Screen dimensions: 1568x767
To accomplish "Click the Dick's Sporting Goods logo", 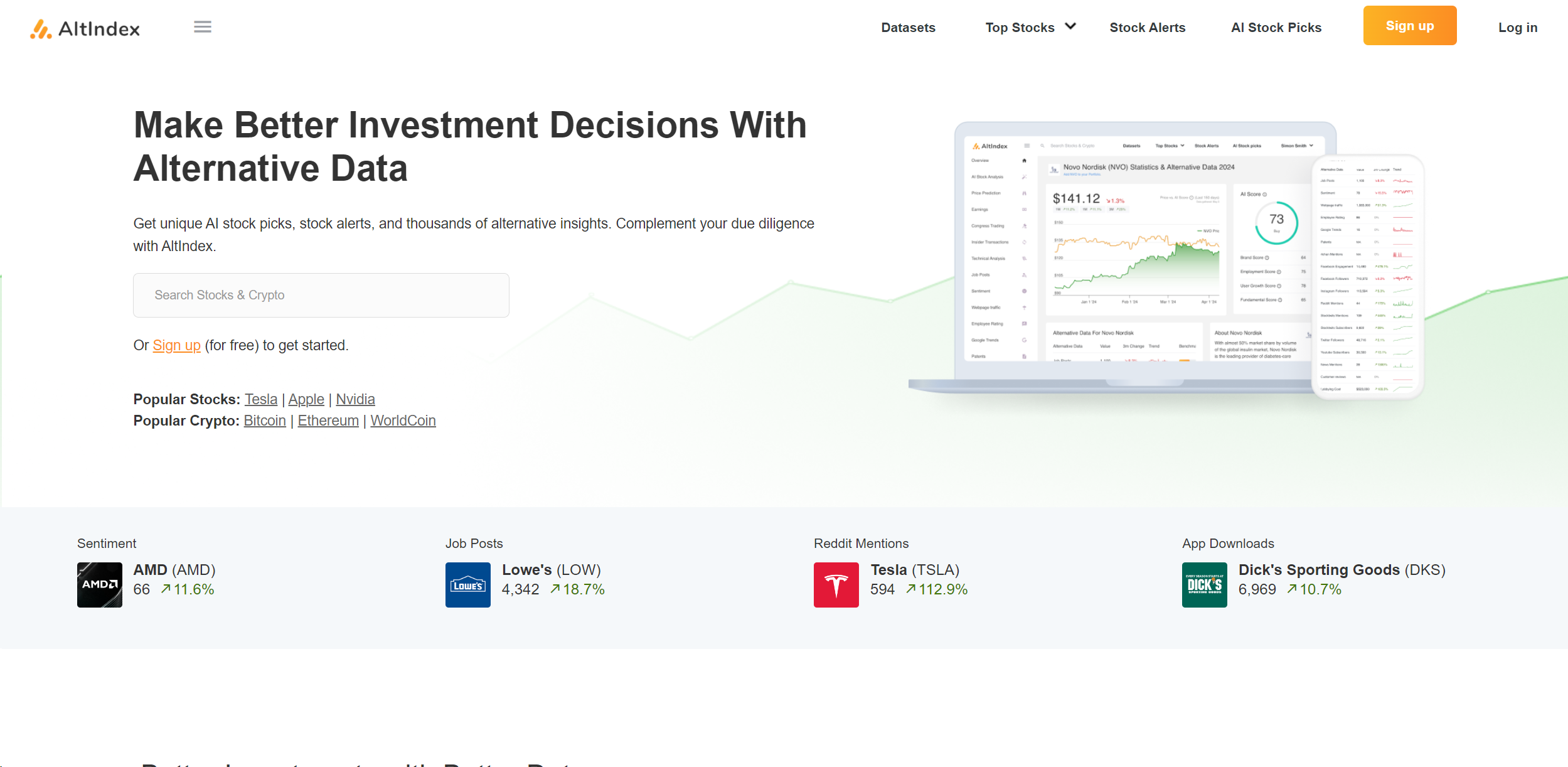I will coord(1204,584).
